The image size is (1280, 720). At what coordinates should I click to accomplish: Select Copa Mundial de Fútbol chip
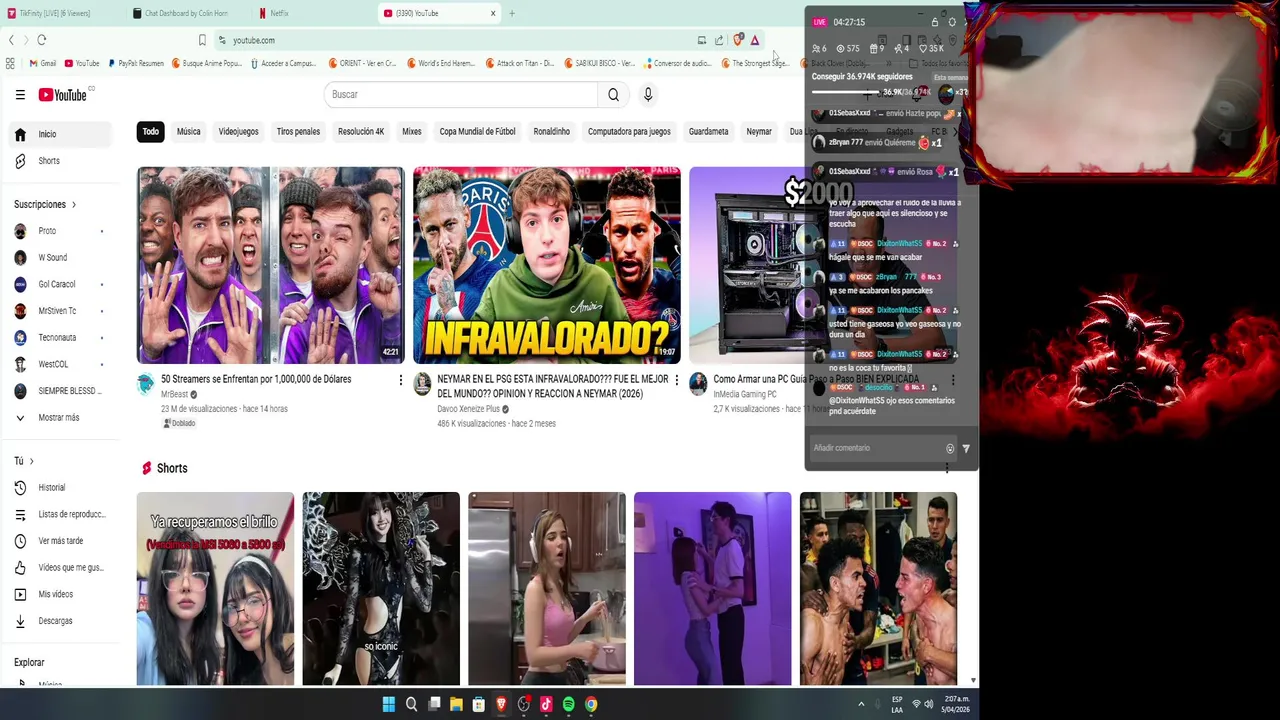point(478,132)
